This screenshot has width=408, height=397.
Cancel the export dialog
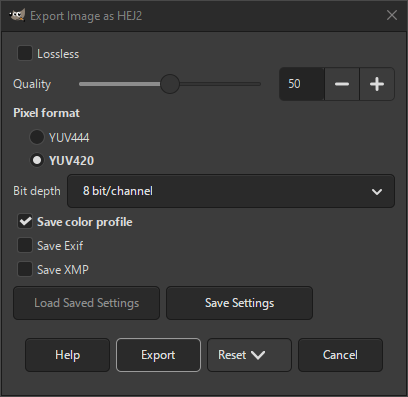coord(340,355)
